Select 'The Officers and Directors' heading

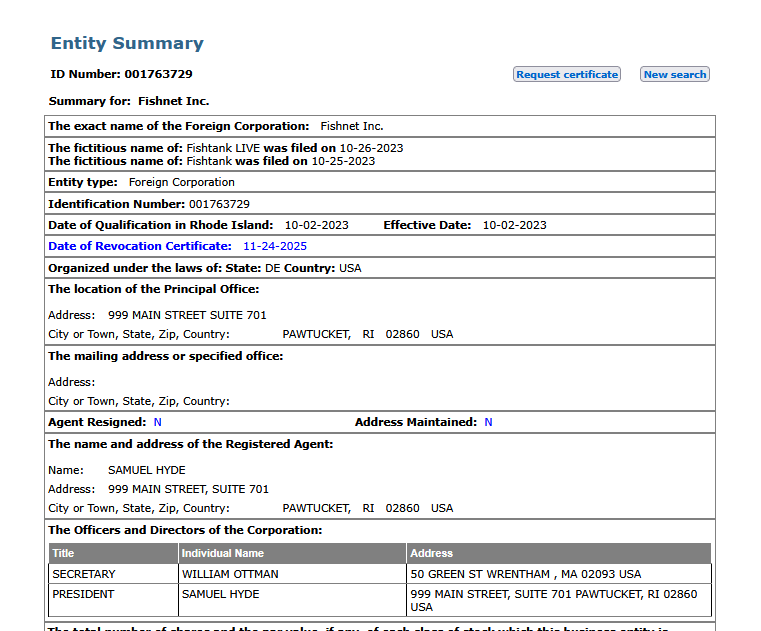(x=185, y=530)
